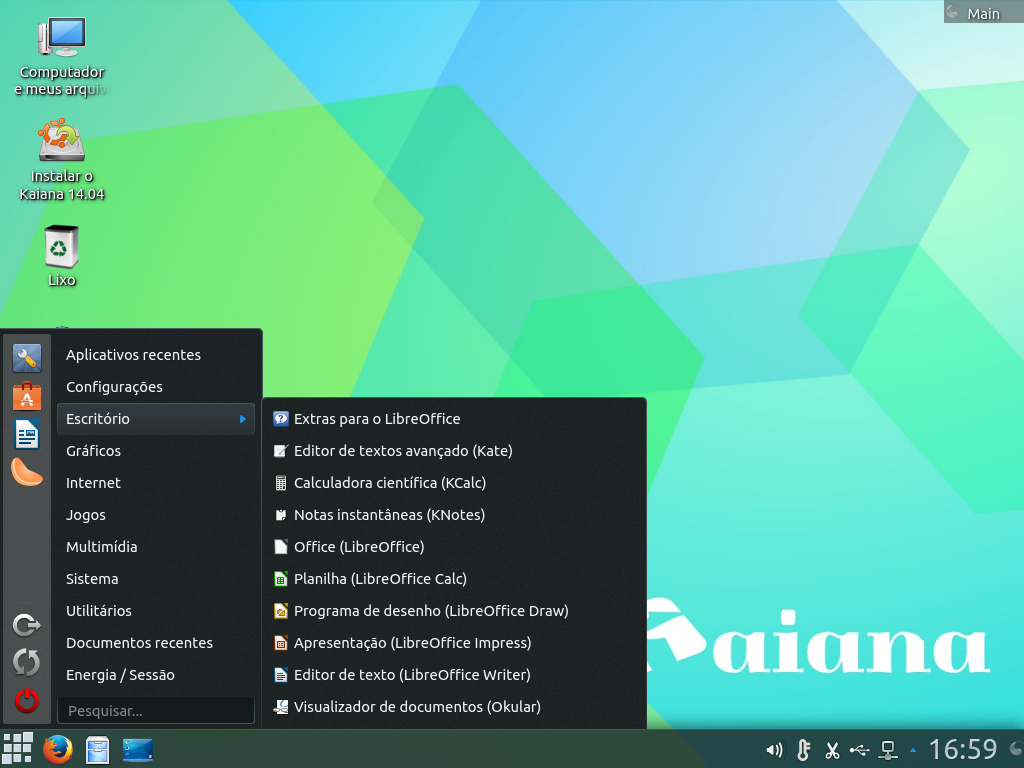Viewport: 1024px width, 768px height.
Task: Open Aplicativos recentes menu category
Action: (x=155, y=355)
